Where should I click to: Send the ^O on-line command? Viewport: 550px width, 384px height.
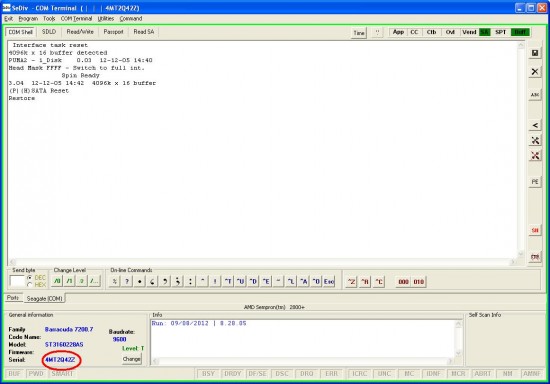click(x=316, y=281)
